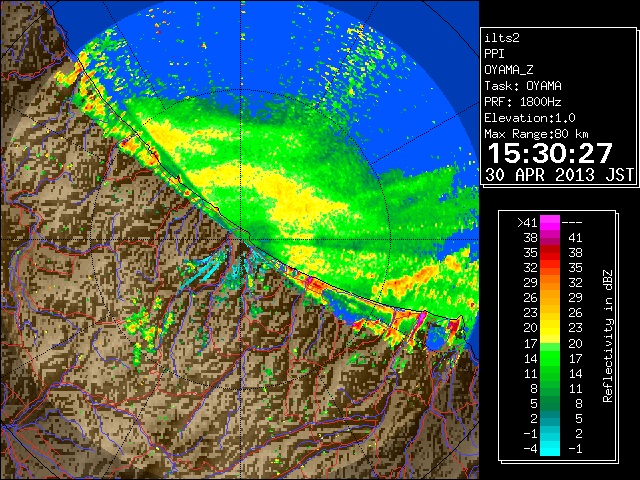This screenshot has height=480, width=640.
Task: Pick the dark green swatch beside the 5 label
Action: 550,403
